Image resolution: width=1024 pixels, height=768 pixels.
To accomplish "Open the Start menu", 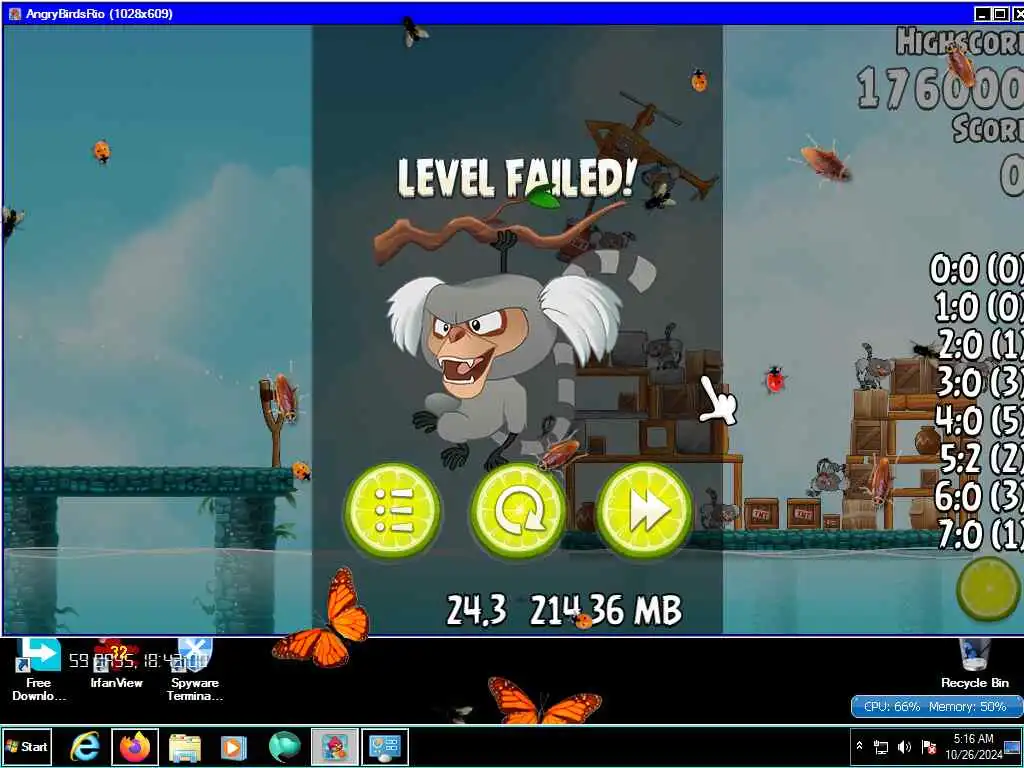I will point(27,746).
